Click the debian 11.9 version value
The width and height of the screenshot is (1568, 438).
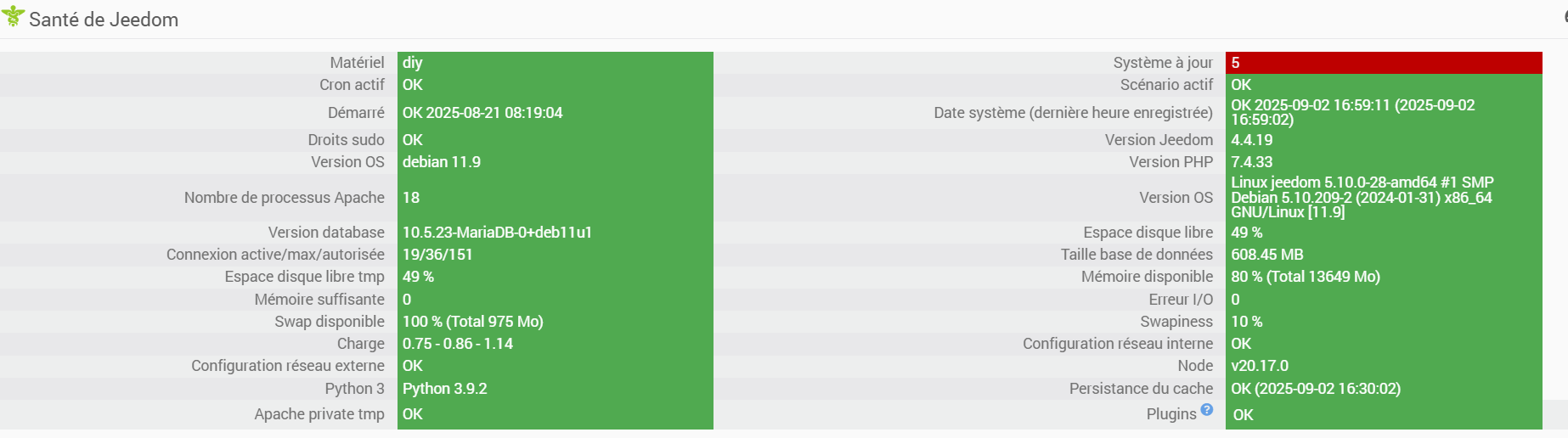coord(442,162)
